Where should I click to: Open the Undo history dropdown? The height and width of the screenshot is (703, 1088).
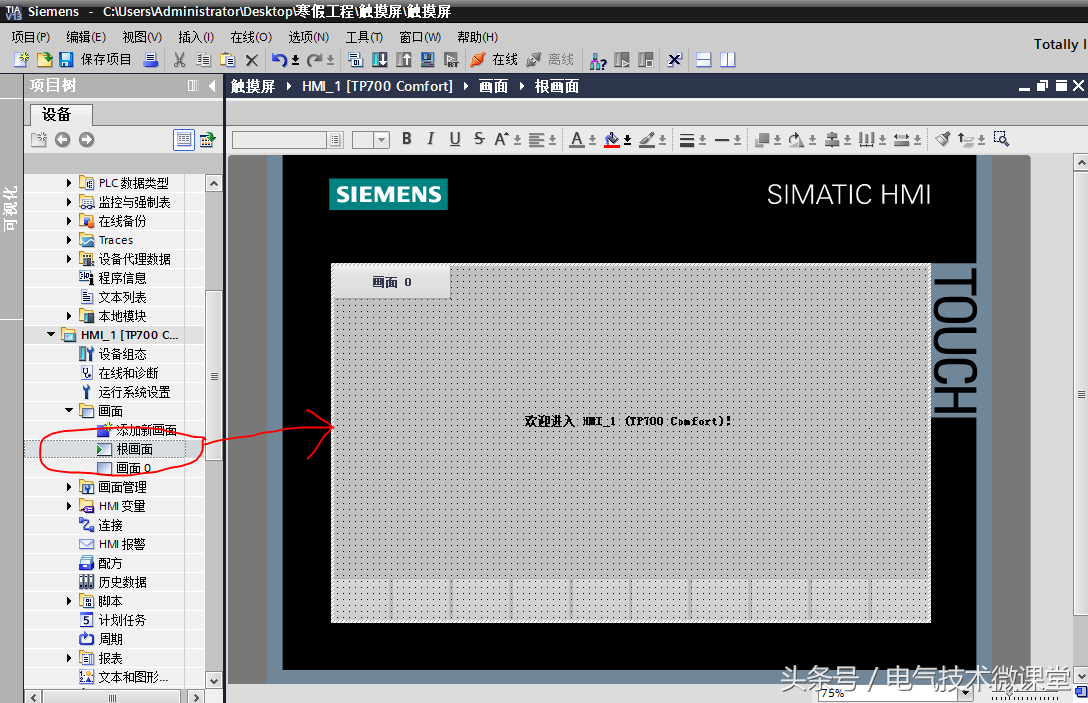pyautogui.click(x=295, y=60)
